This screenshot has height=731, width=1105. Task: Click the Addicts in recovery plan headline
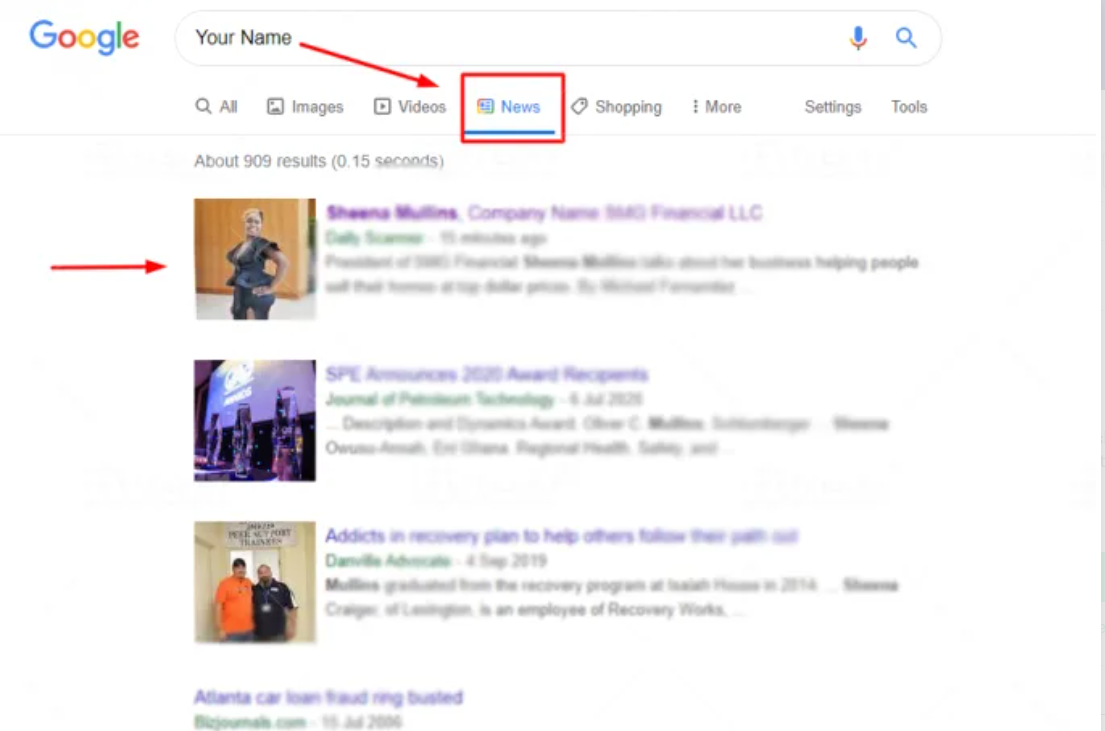(561, 536)
